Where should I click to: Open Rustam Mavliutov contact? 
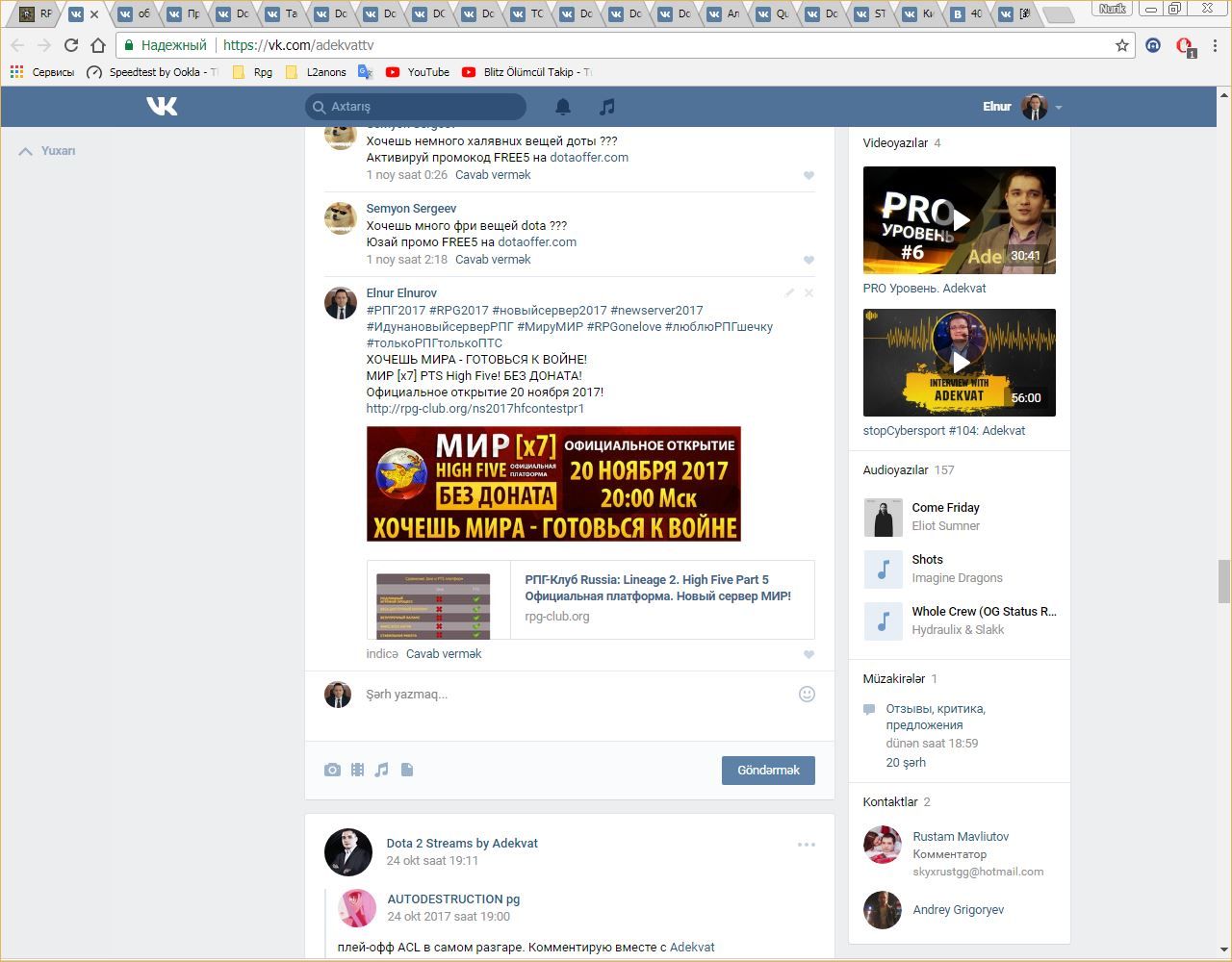point(961,836)
